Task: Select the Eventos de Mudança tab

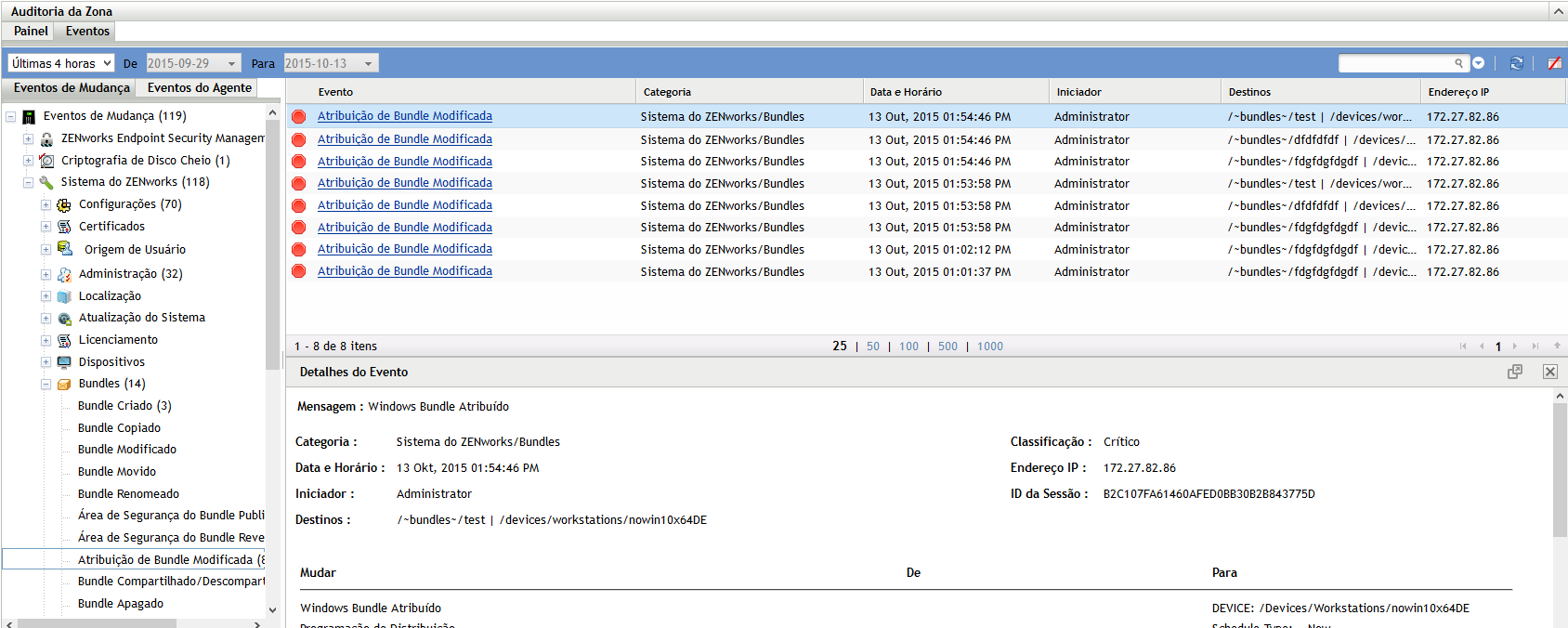Action: coord(72,87)
